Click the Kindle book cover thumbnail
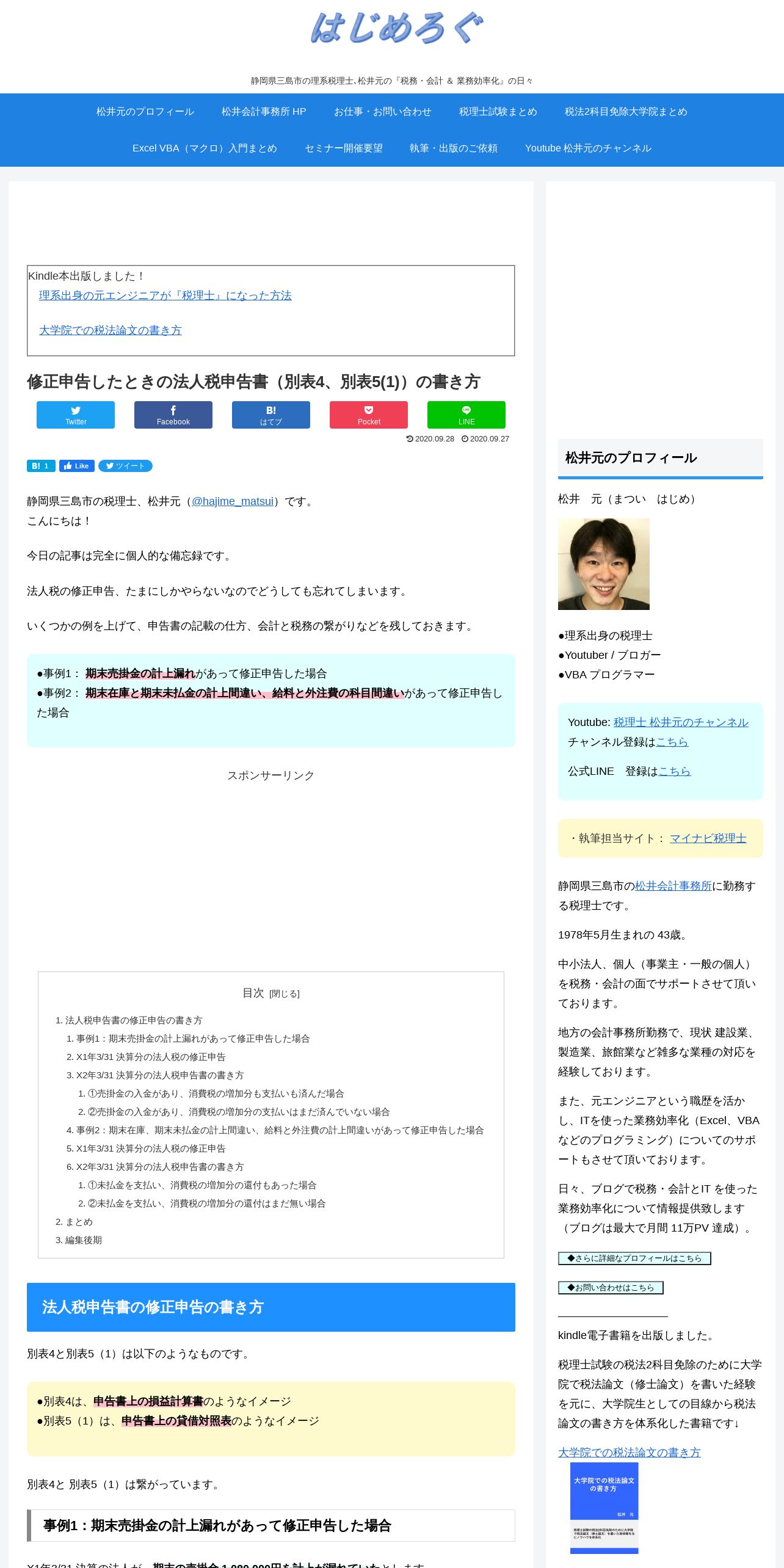Screen dimensions: 784x1568 pyautogui.click(x=604, y=1508)
